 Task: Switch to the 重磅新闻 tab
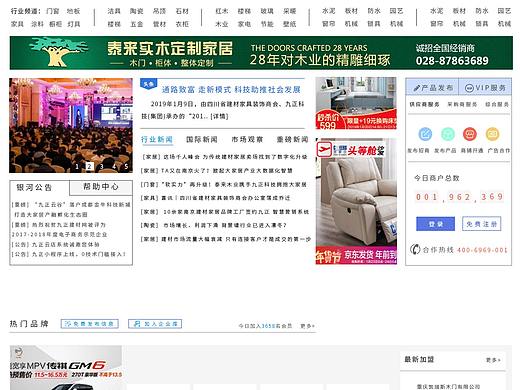(x=292, y=139)
